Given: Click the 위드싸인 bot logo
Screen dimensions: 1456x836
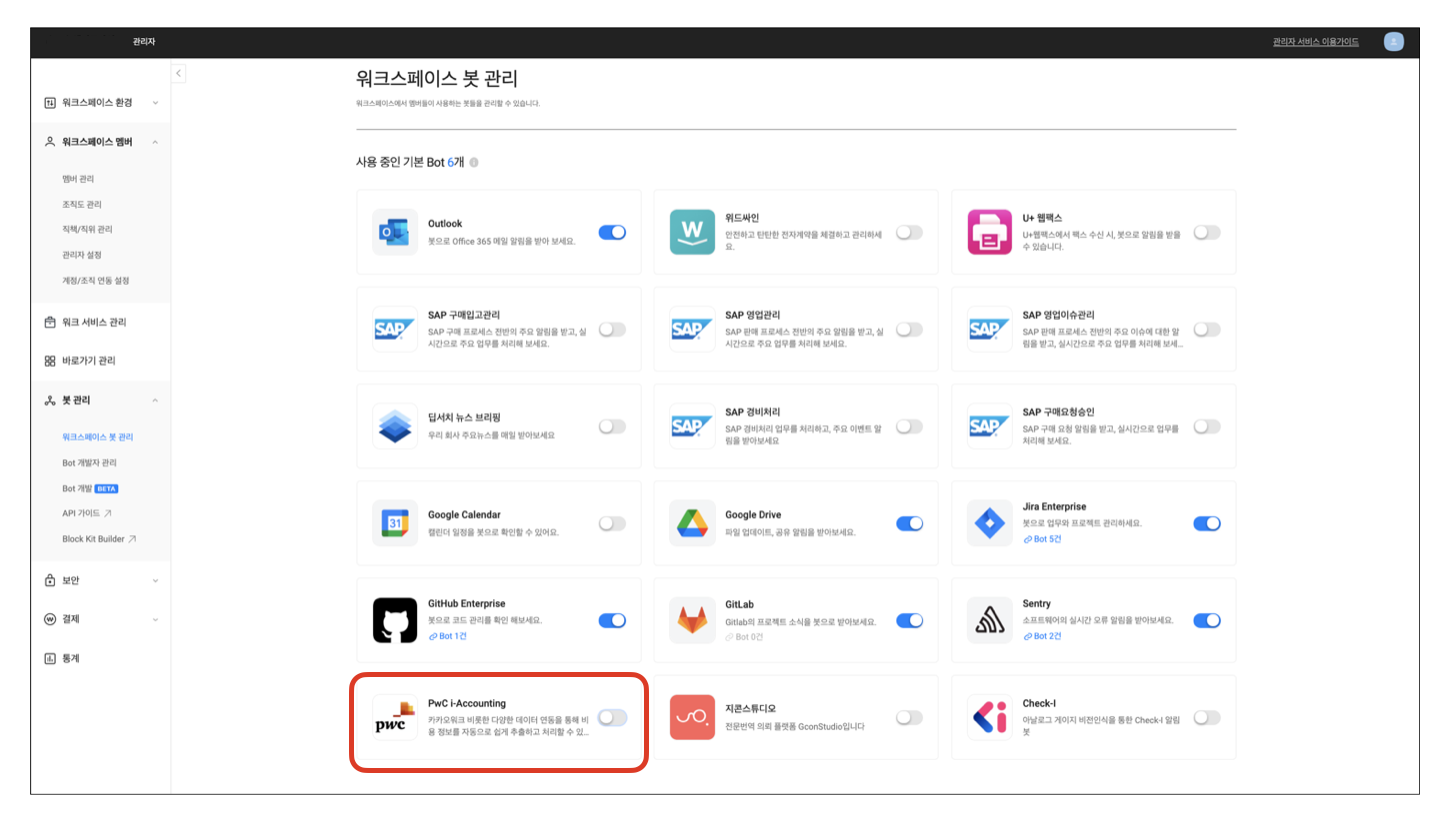Looking at the screenshot, I should 692,232.
